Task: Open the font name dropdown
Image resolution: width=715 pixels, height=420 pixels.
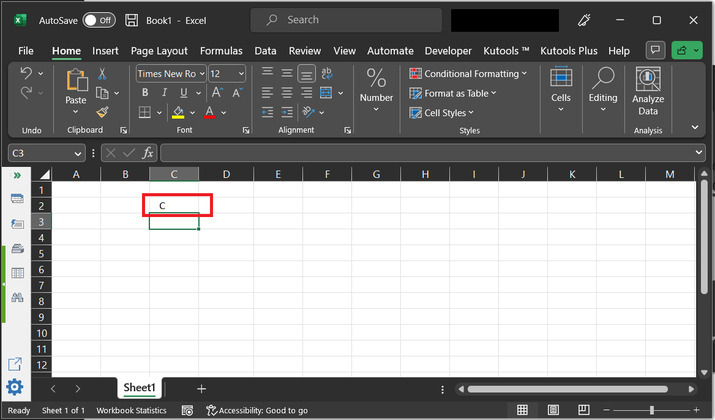Action: [x=201, y=74]
